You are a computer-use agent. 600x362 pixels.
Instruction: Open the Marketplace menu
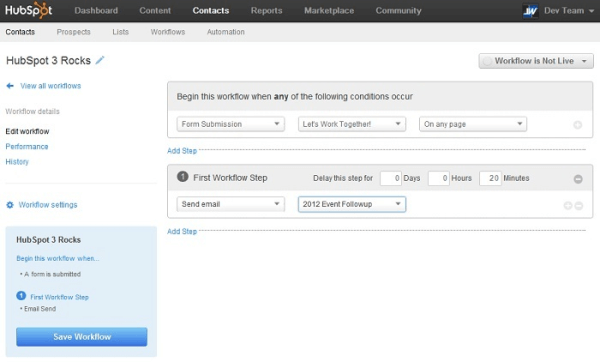[329, 11]
